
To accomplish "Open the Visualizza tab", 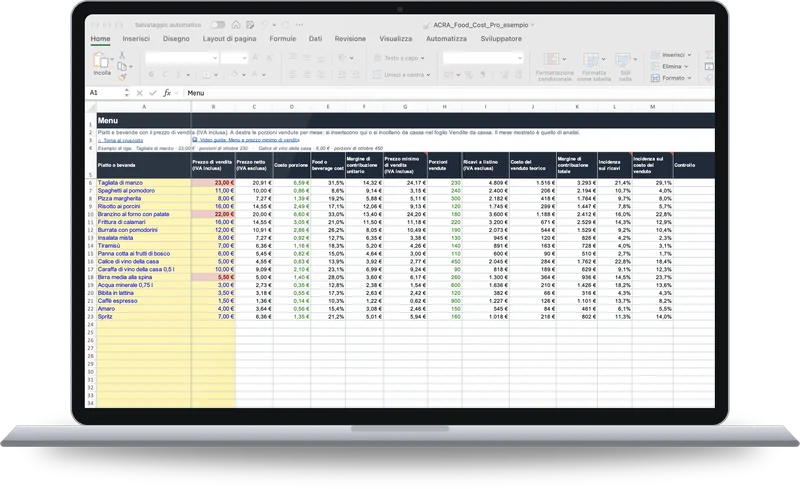I will coord(395,38).
